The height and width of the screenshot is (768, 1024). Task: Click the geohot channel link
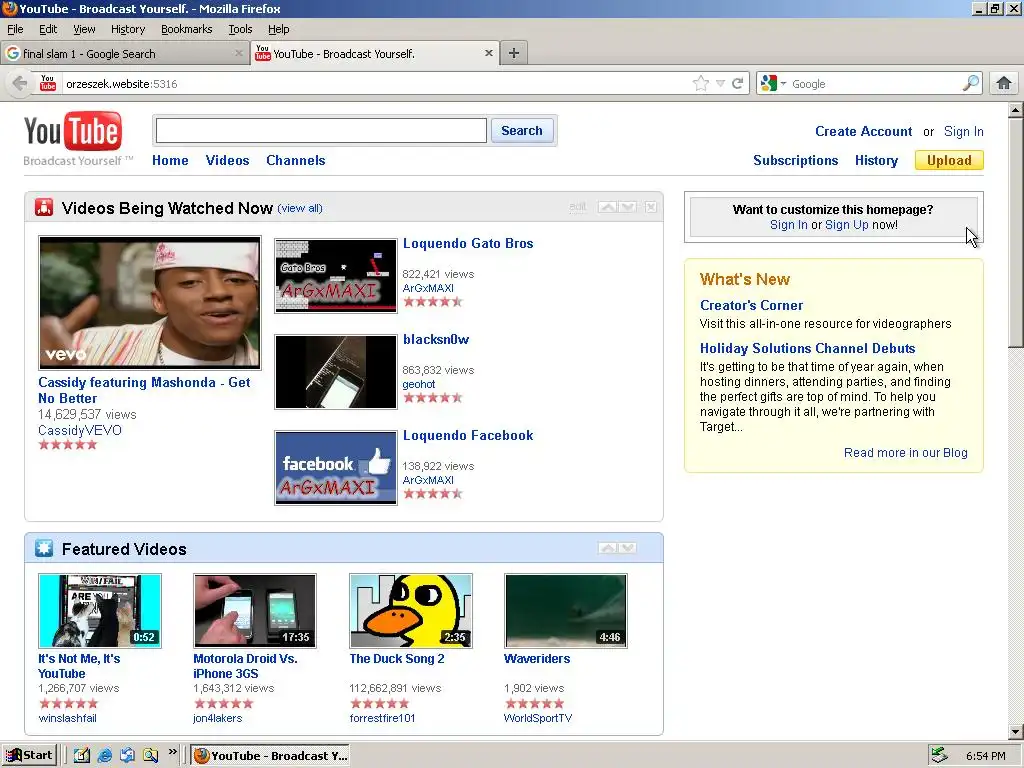tap(419, 384)
